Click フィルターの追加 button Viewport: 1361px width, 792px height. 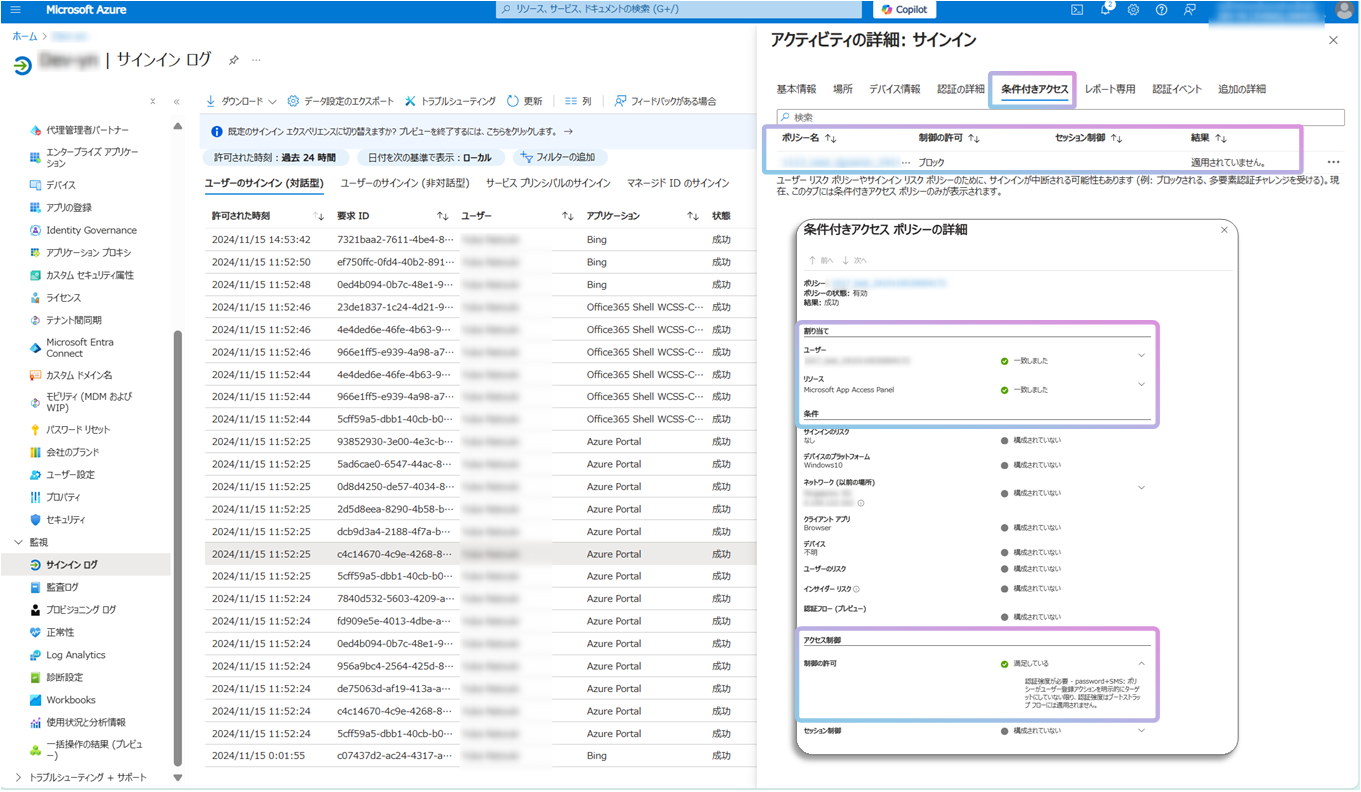(560, 157)
